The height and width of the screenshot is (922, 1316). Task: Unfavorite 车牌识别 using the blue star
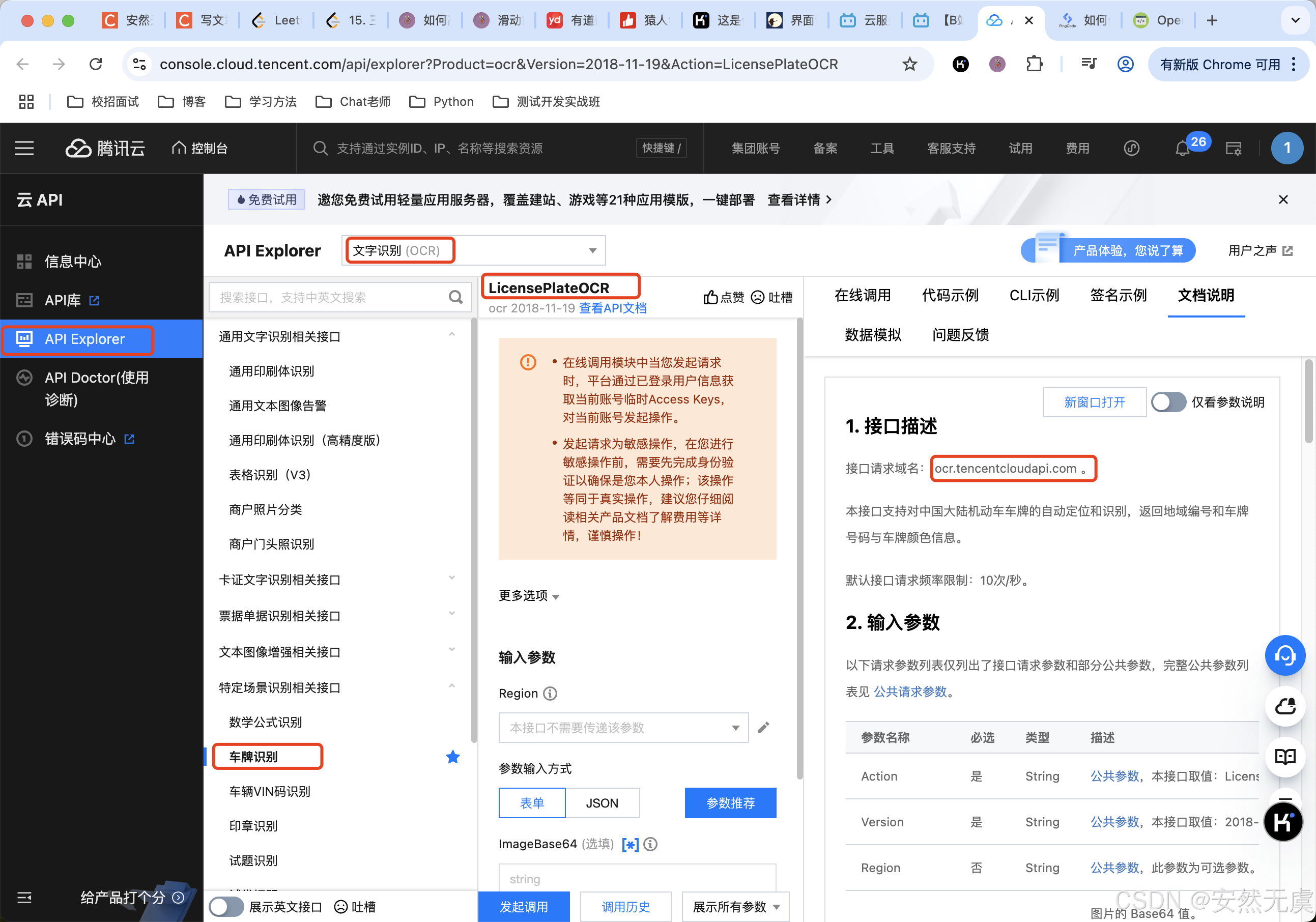453,757
